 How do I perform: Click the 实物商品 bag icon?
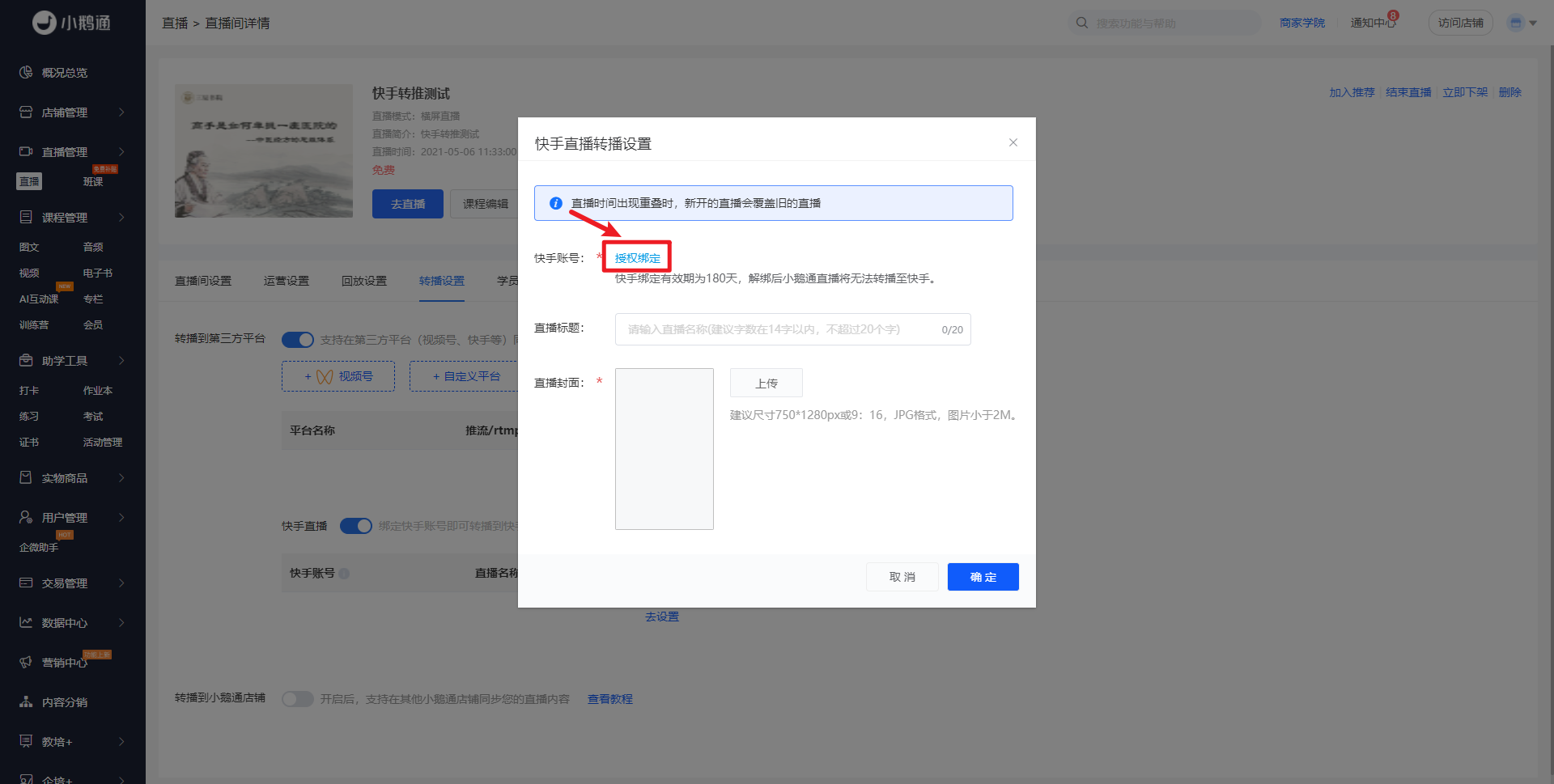coord(26,478)
